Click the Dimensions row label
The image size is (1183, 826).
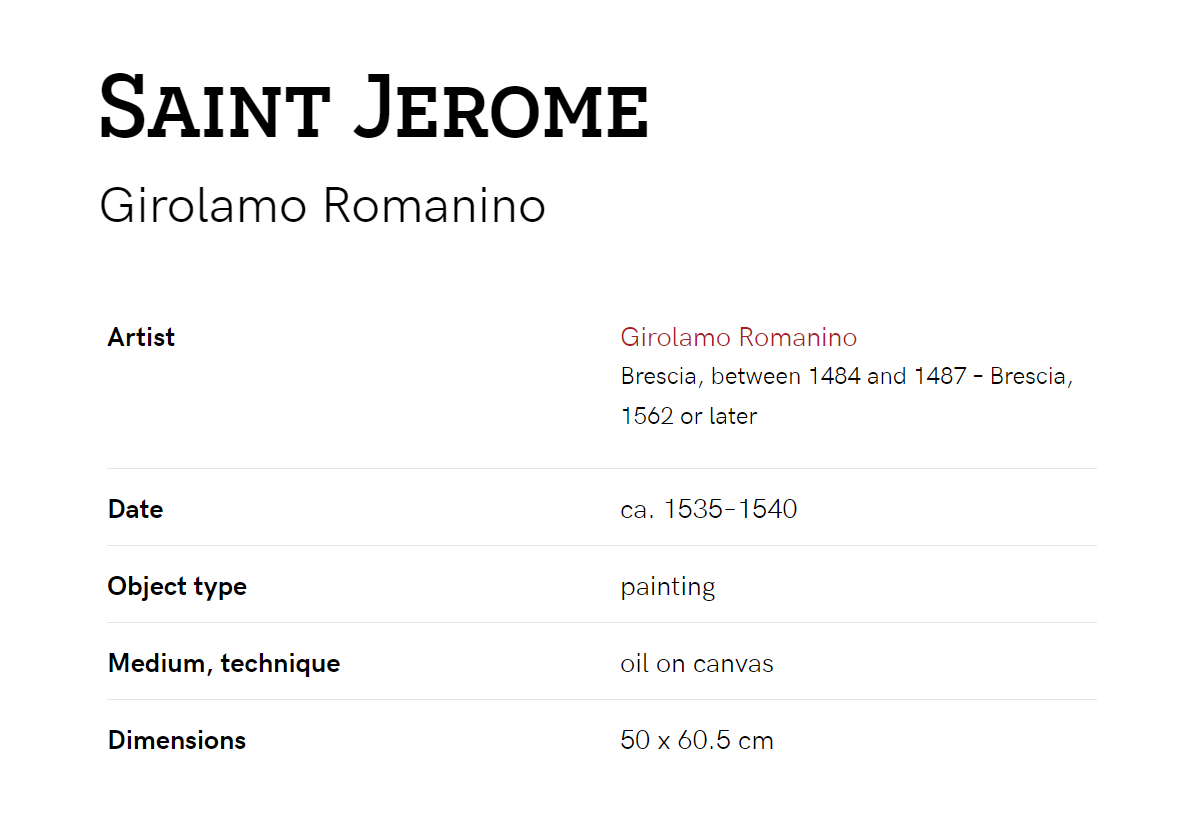pyautogui.click(x=177, y=740)
